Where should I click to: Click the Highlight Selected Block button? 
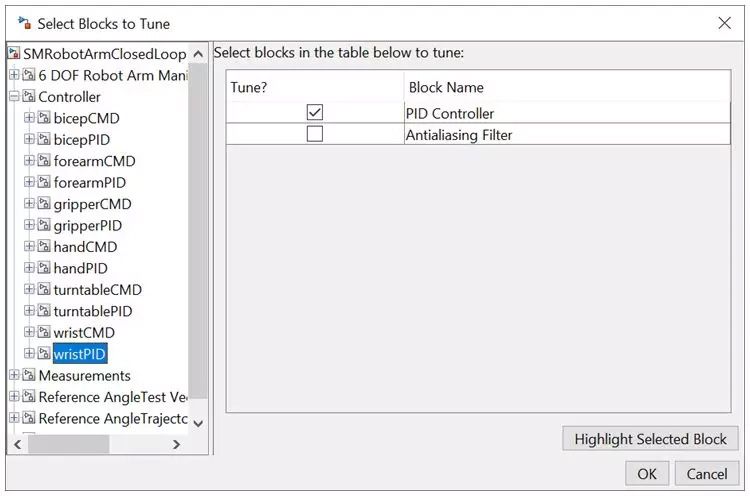click(650, 439)
